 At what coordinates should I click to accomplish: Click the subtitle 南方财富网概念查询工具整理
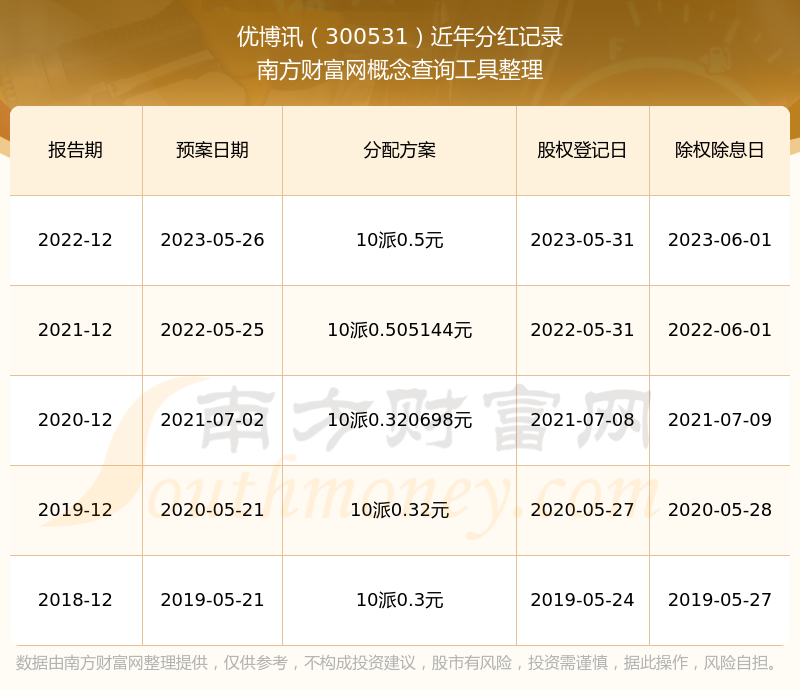click(400, 70)
